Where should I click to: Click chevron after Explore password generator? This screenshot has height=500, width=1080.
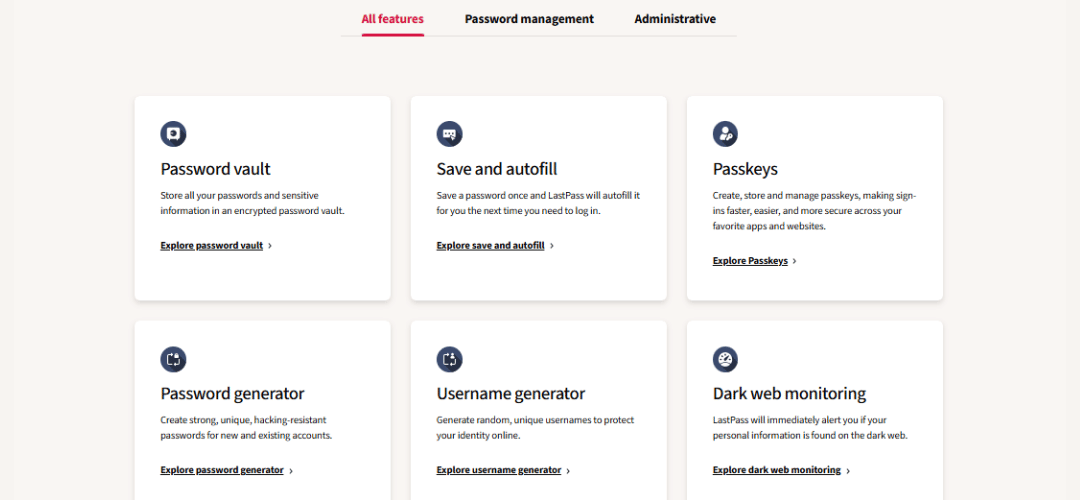[291, 471]
